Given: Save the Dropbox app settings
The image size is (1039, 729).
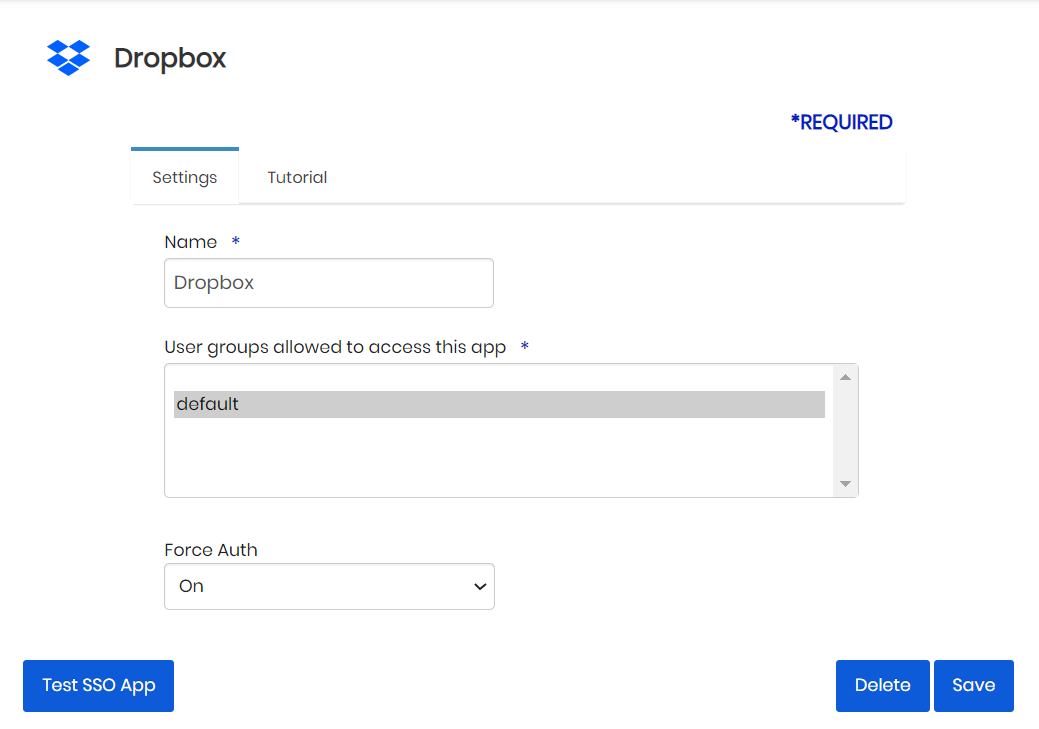Looking at the screenshot, I should coord(973,685).
